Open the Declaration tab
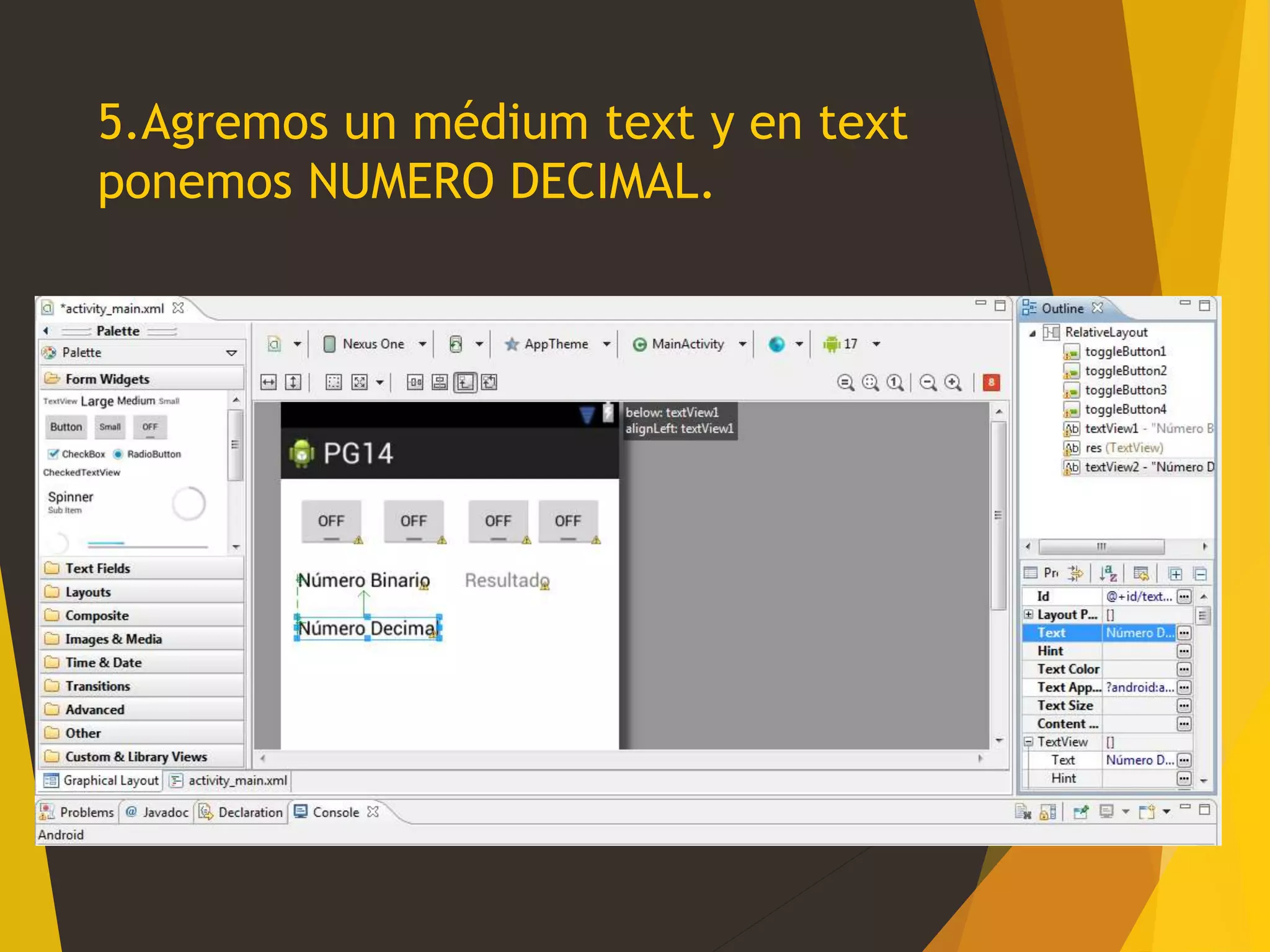The image size is (1270, 952). click(241, 812)
